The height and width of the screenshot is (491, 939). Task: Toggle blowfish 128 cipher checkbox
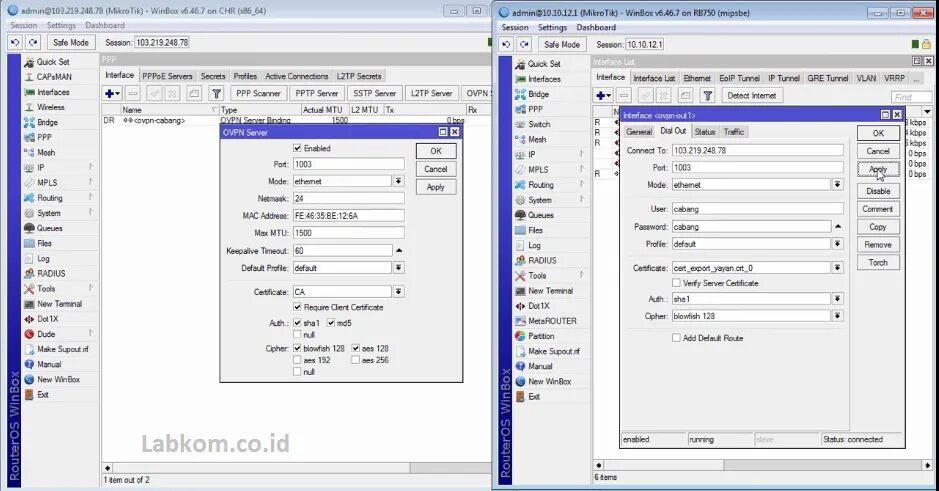click(x=297, y=348)
